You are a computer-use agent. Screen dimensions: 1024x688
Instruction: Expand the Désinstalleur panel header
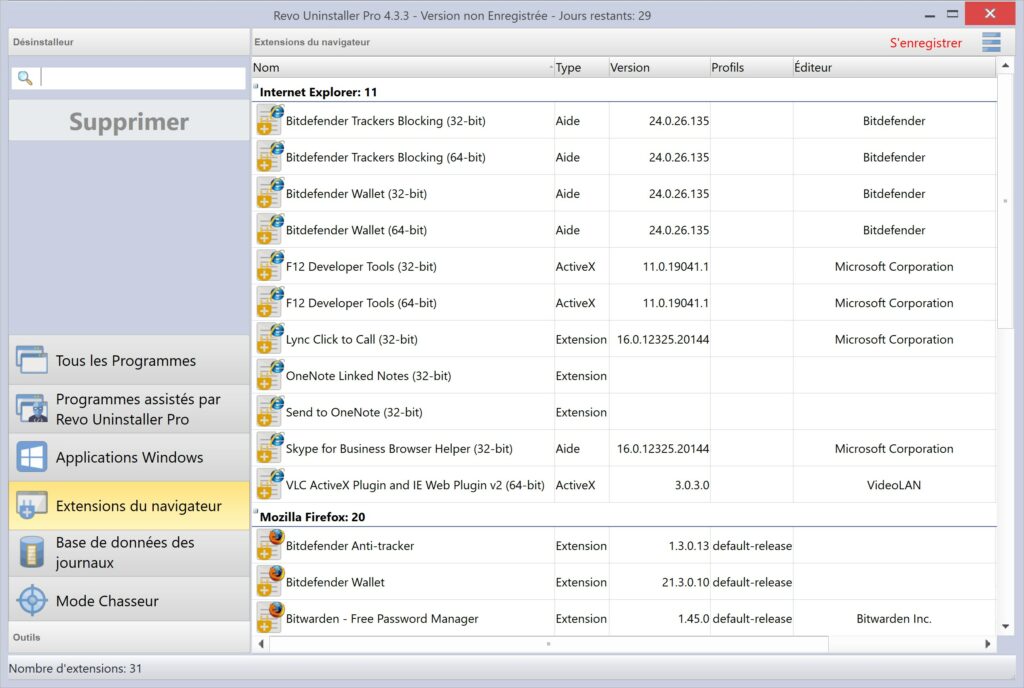tap(129, 42)
